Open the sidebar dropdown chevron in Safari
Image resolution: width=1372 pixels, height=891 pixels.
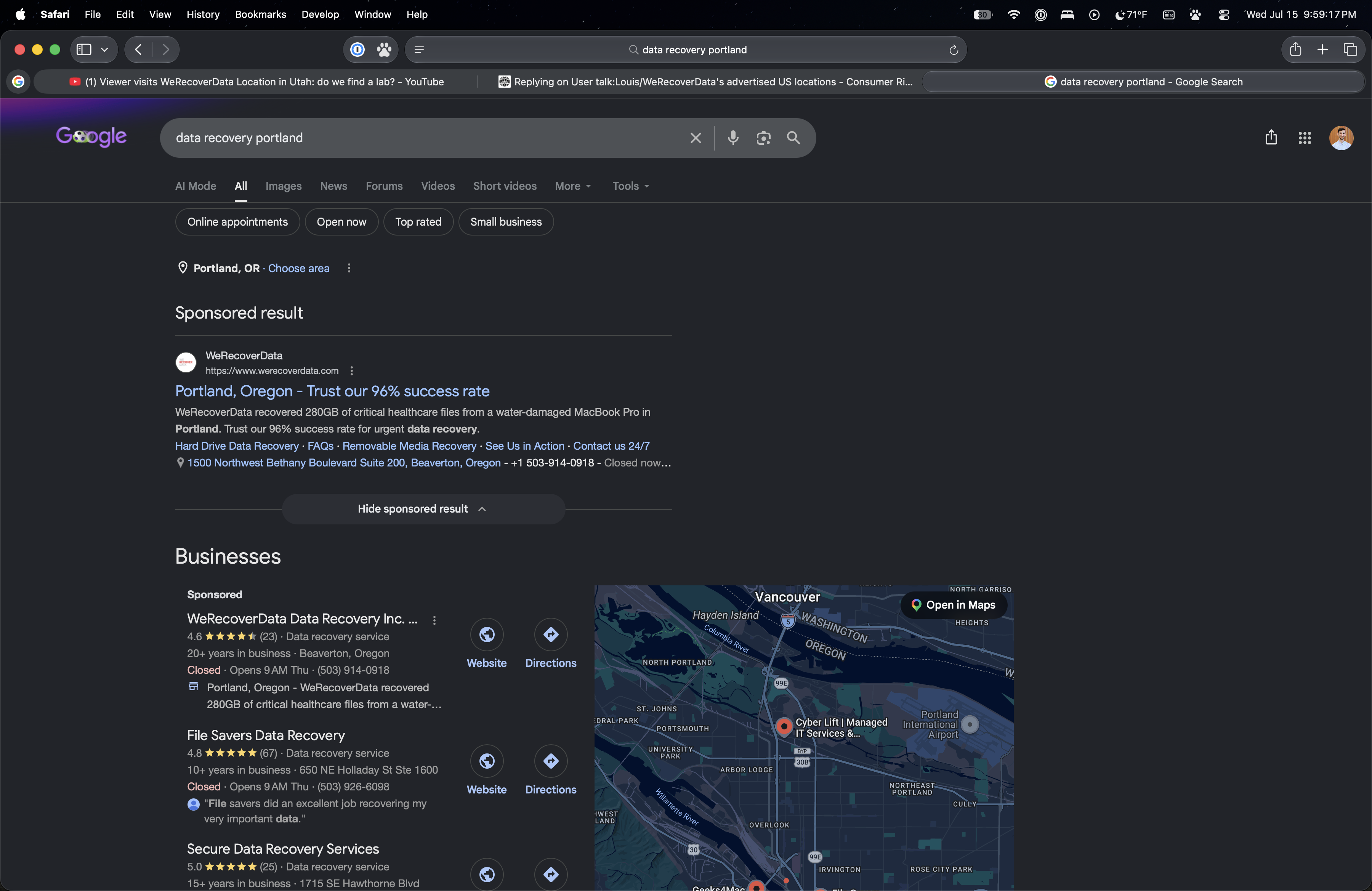click(x=104, y=50)
